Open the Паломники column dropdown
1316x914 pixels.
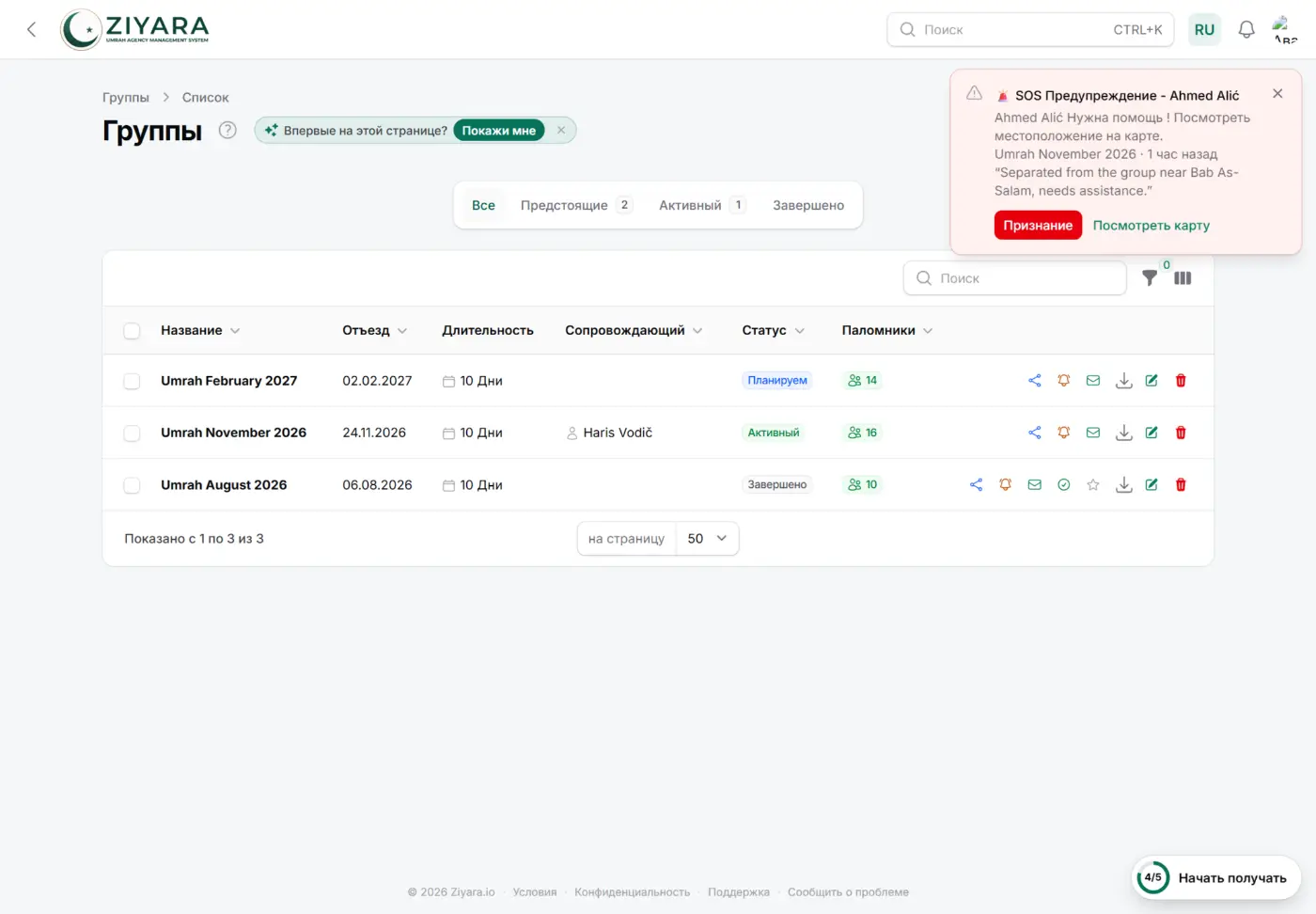click(x=928, y=331)
